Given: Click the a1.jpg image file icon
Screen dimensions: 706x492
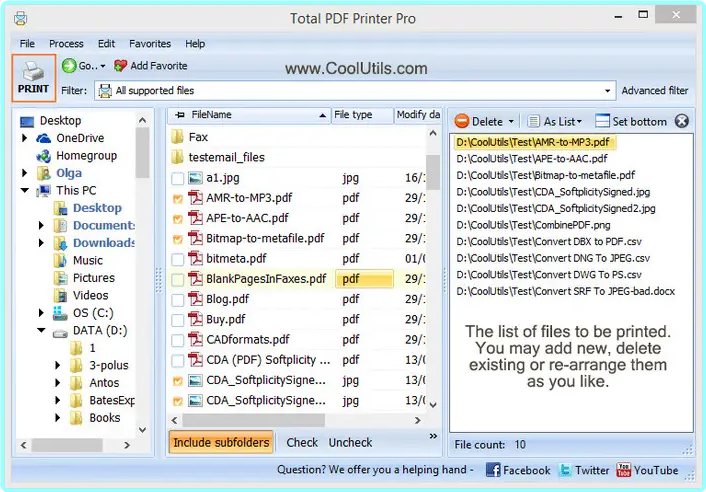Looking at the screenshot, I should click(195, 178).
